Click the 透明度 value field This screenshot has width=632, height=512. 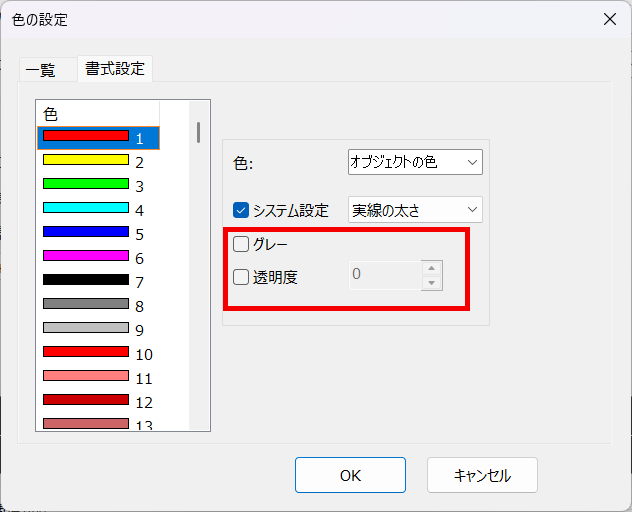(x=385, y=275)
